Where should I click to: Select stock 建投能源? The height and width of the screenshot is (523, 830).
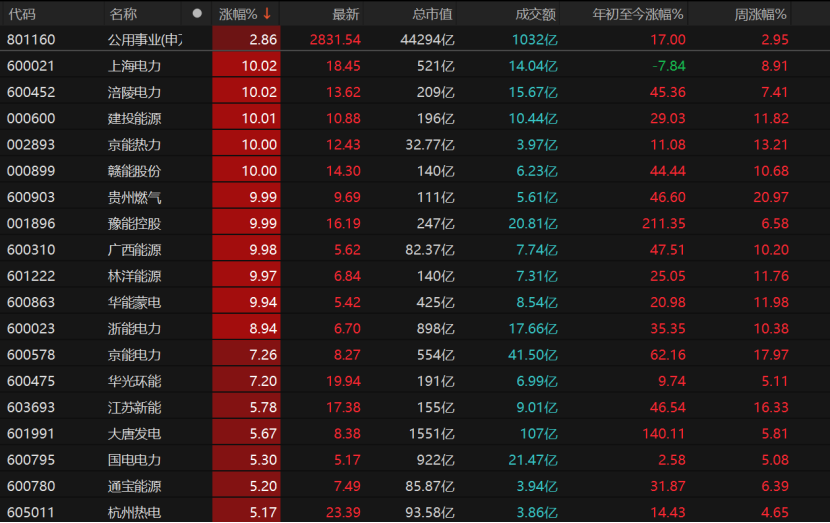[134, 119]
